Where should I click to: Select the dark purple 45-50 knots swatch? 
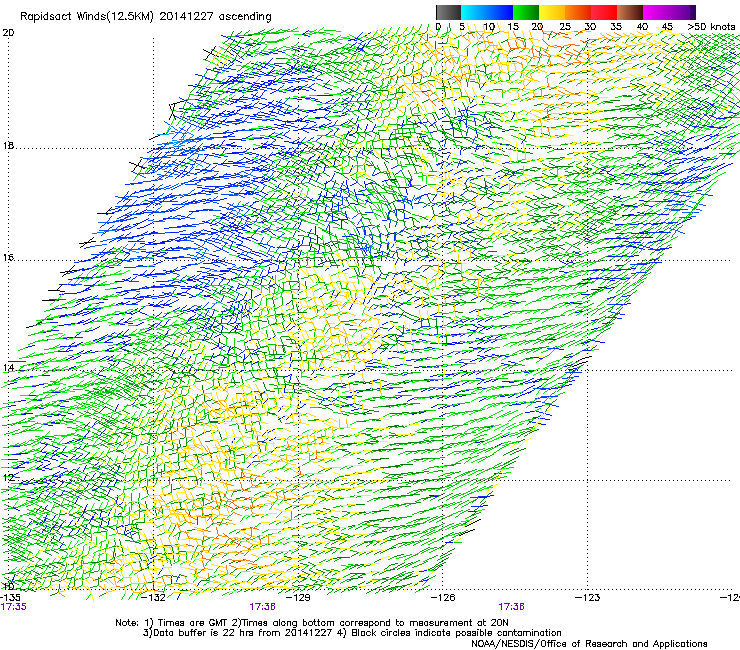(682, 12)
